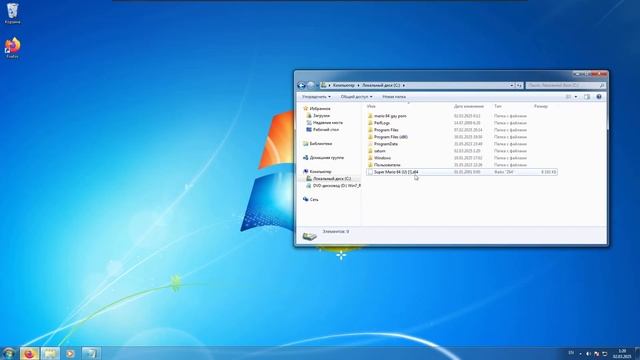
Task: Go back with Explorer's Back arrow
Action: click(301, 85)
